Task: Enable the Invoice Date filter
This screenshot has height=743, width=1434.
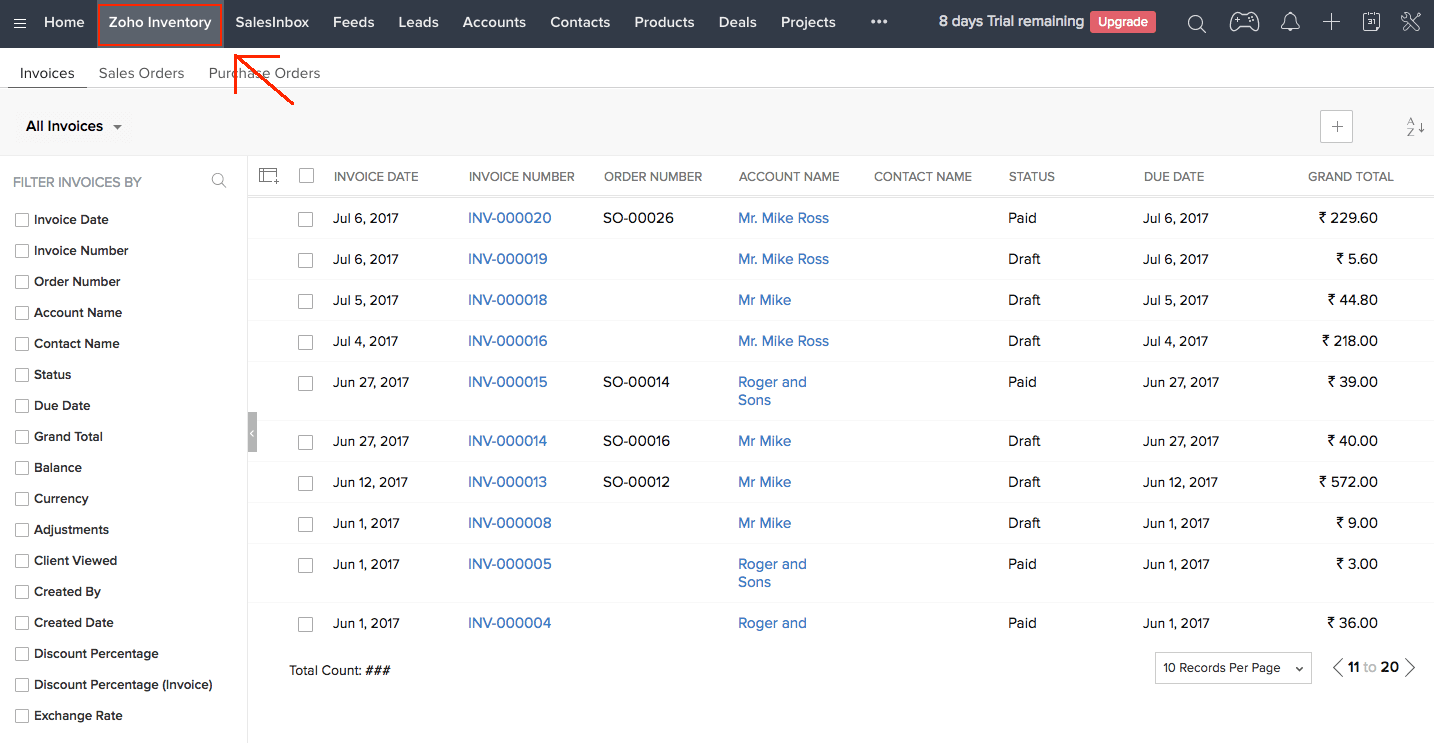Action: click(22, 220)
